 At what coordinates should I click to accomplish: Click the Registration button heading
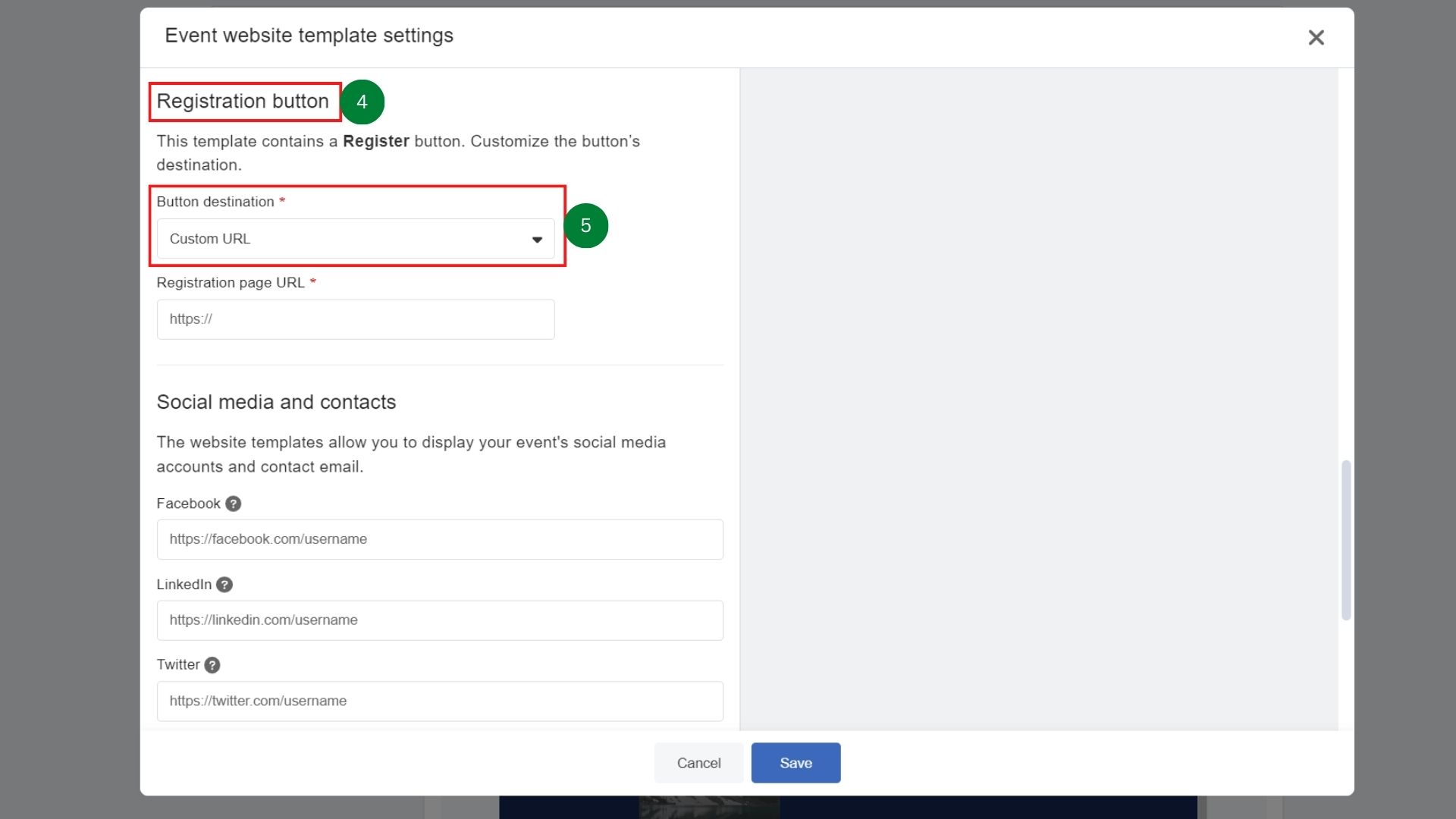(243, 101)
